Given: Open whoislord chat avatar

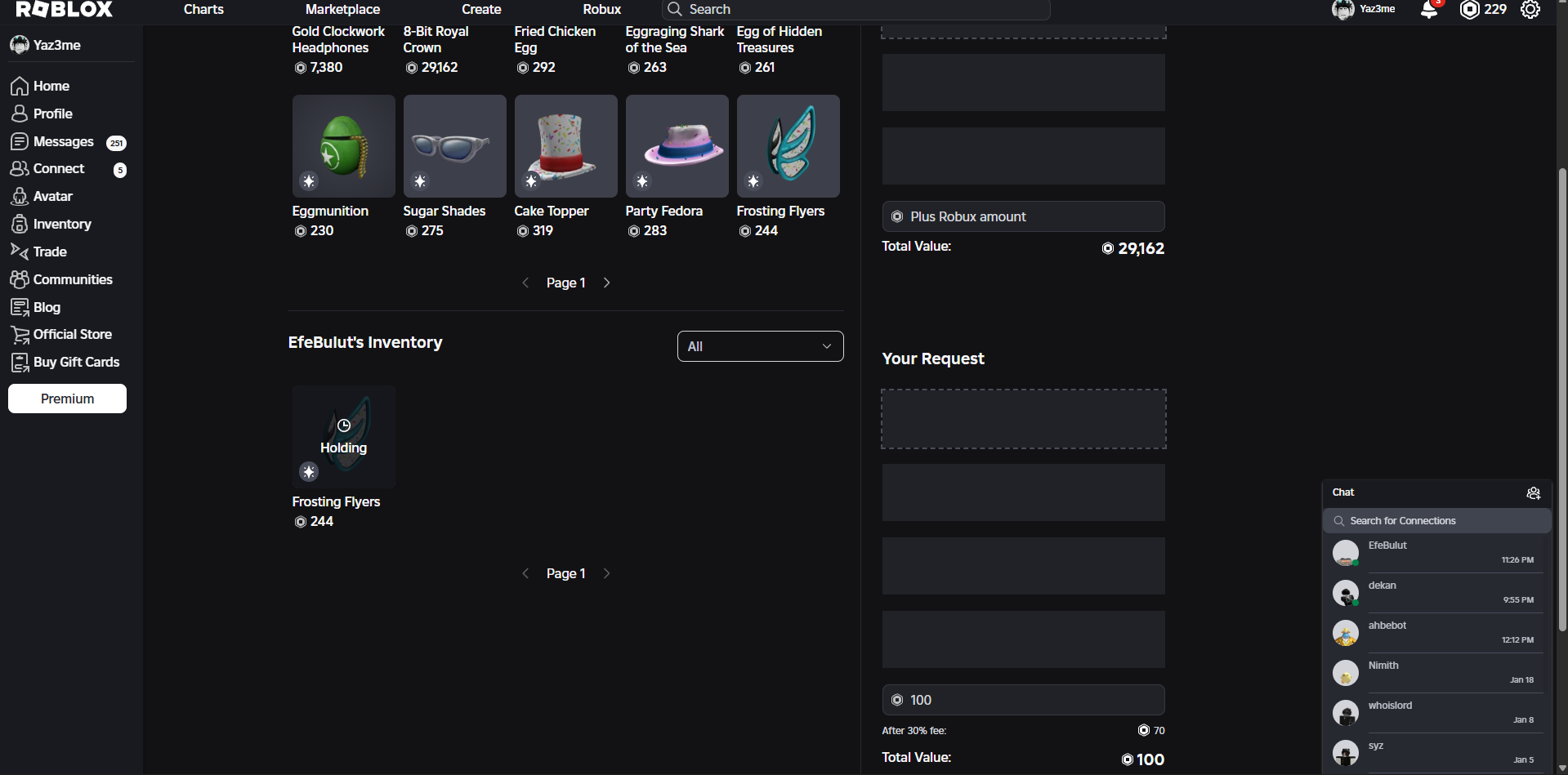Looking at the screenshot, I should tap(1346, 713).
